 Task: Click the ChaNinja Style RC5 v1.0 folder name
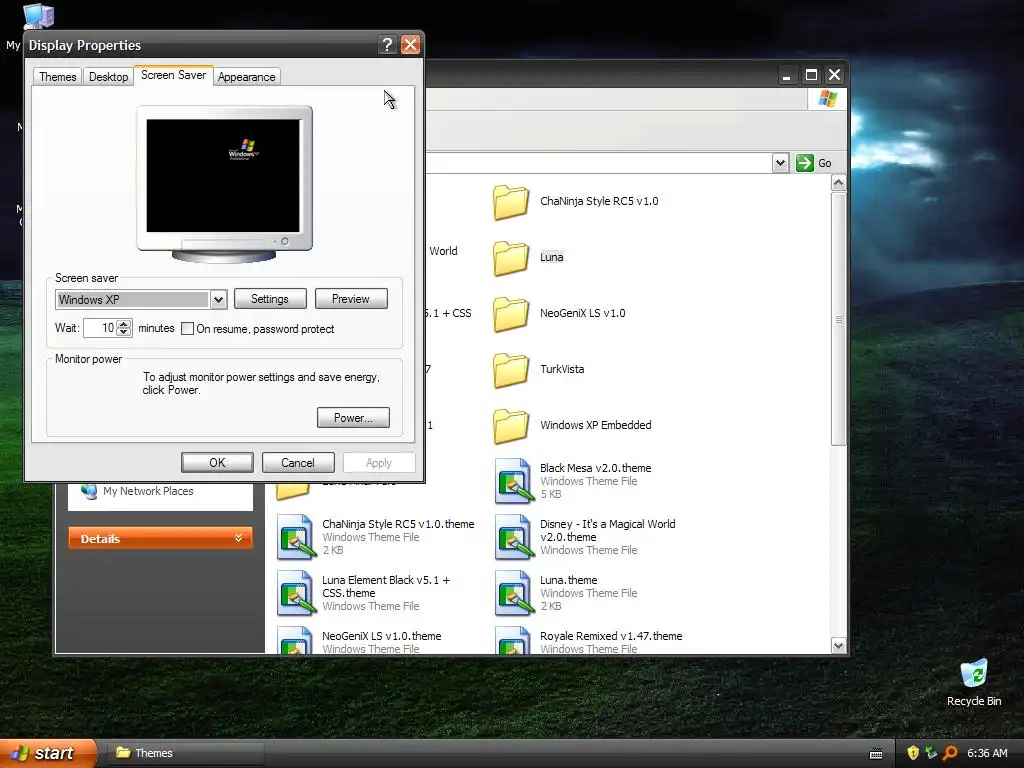tap(599, 201)
